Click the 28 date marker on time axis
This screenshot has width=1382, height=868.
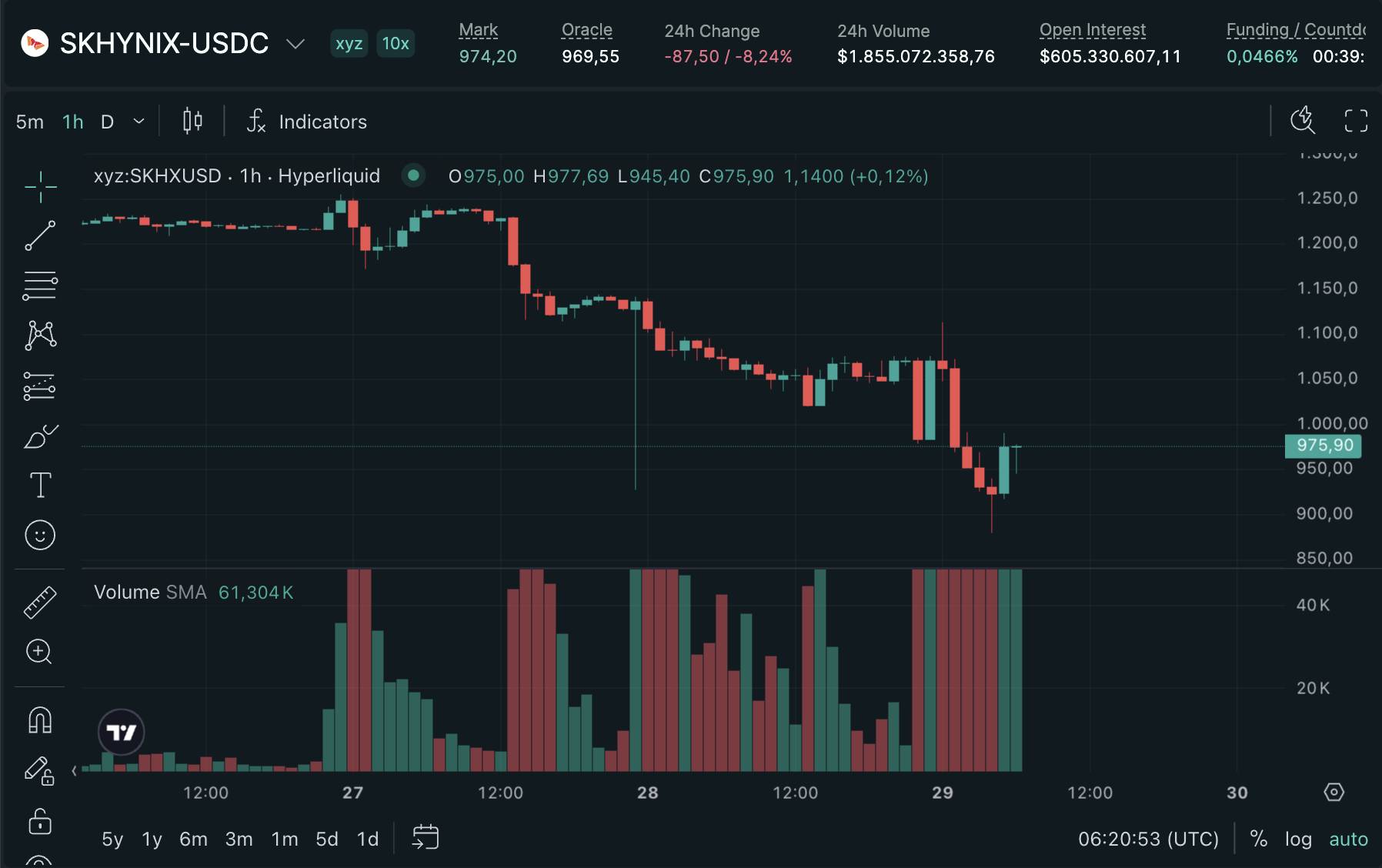pos(647,793)
